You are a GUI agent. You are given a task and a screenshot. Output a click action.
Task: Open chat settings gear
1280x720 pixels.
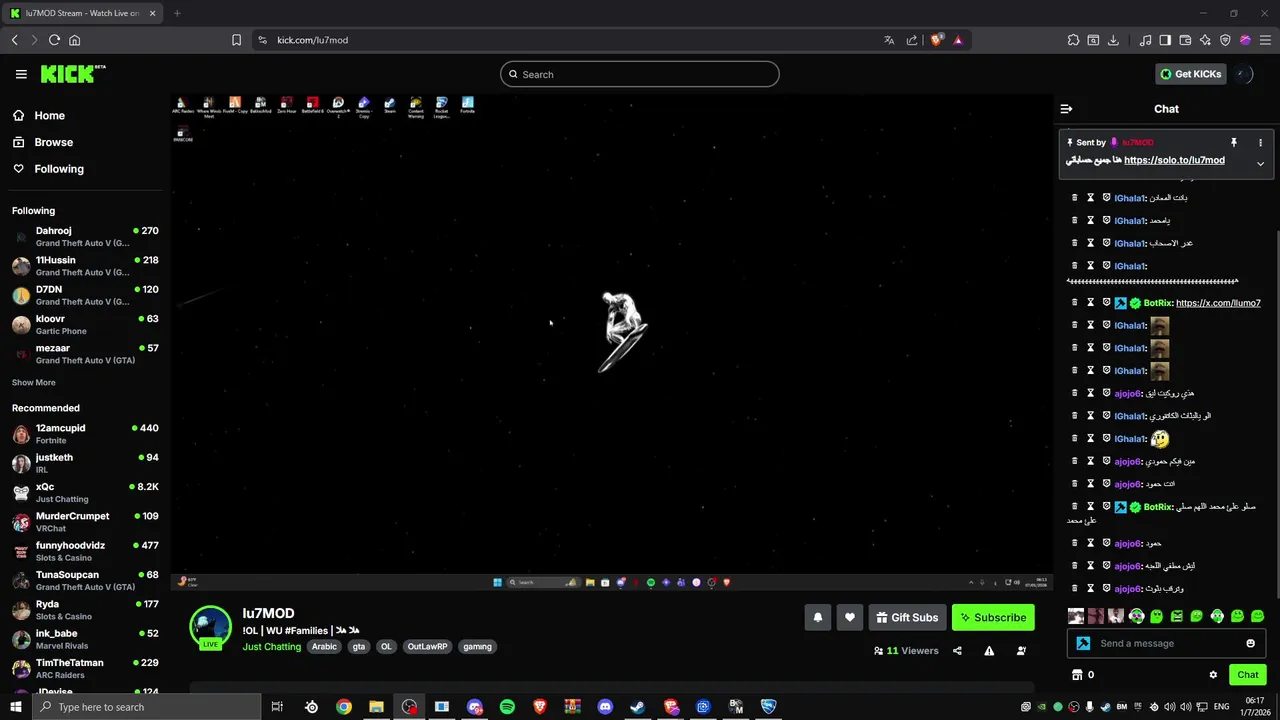tap(1213, 675)
